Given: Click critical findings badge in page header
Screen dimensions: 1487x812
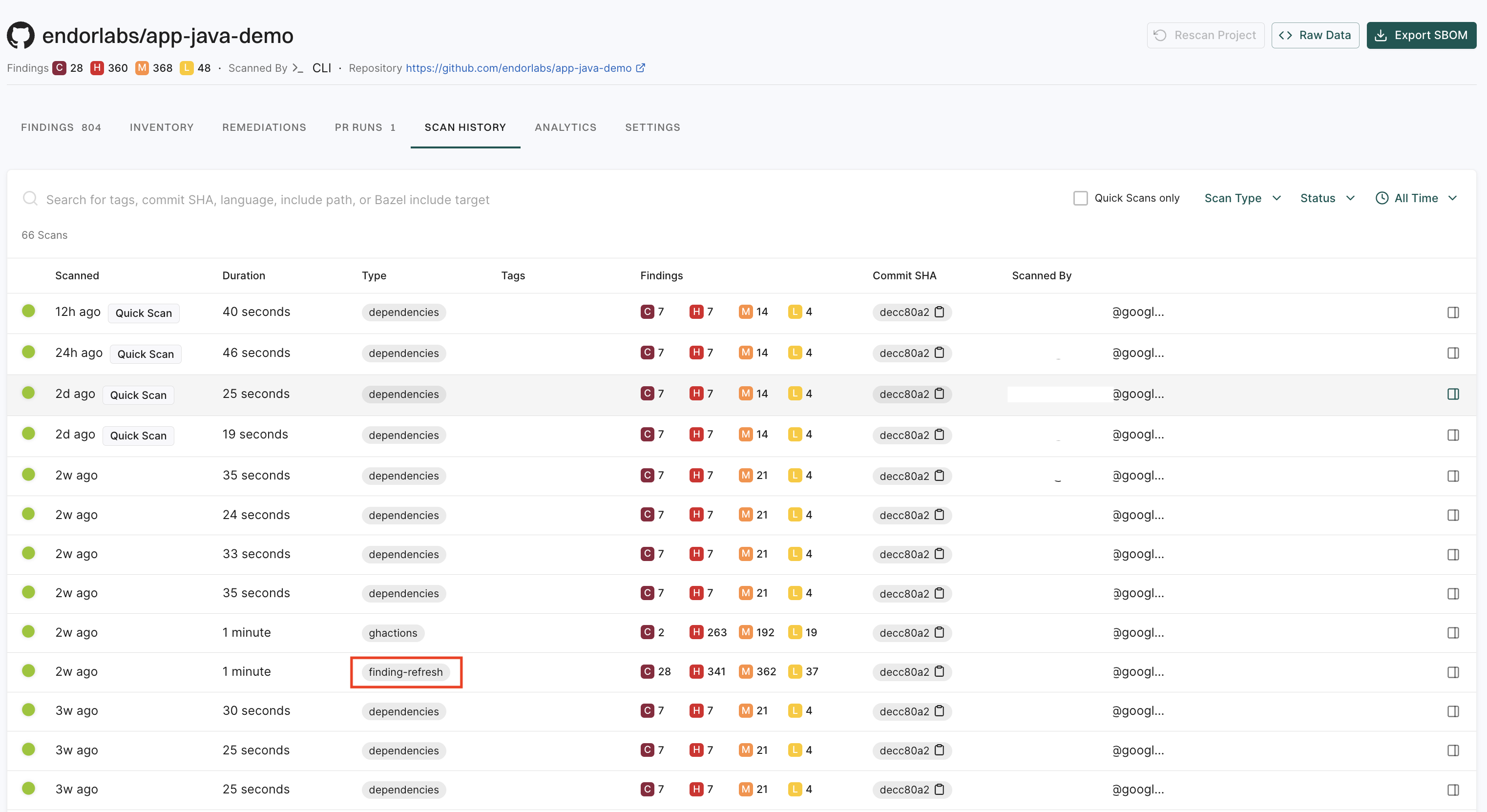Looking at the screenshot, I should 59,68.
